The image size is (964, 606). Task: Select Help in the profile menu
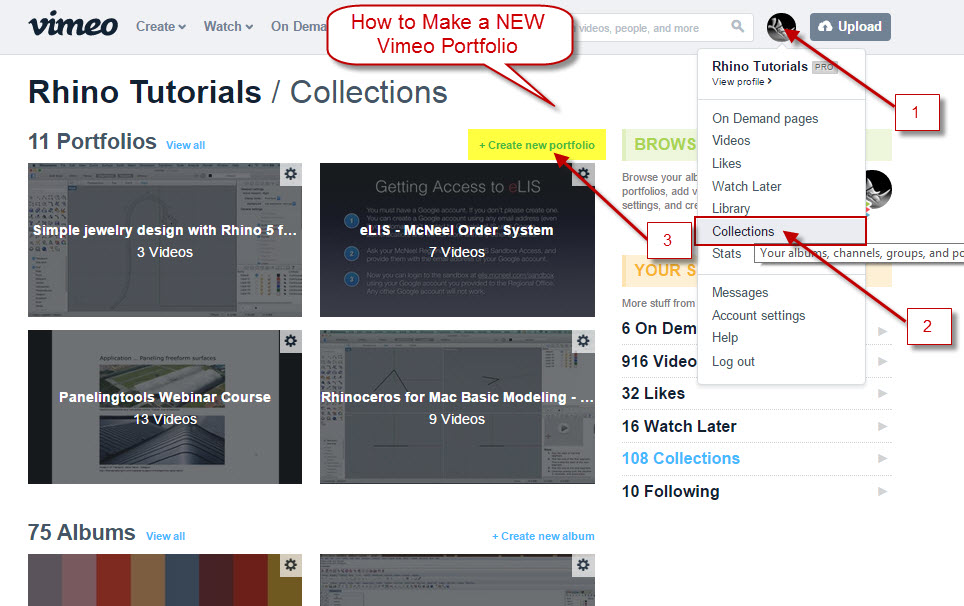coord(725,337)
